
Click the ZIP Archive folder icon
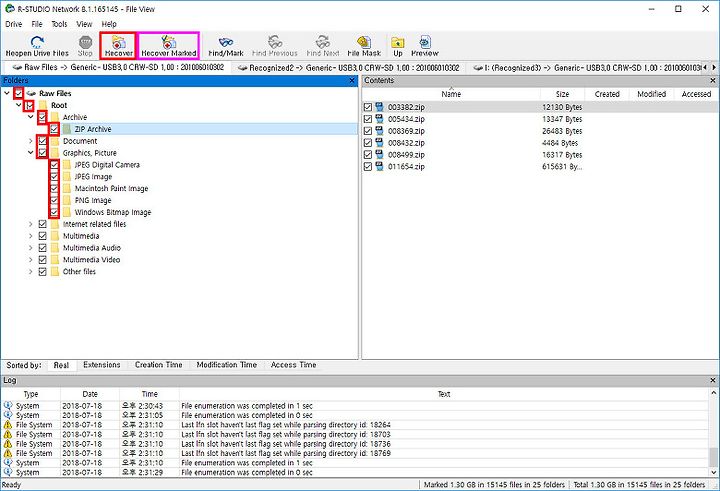[x=67, y=129]
